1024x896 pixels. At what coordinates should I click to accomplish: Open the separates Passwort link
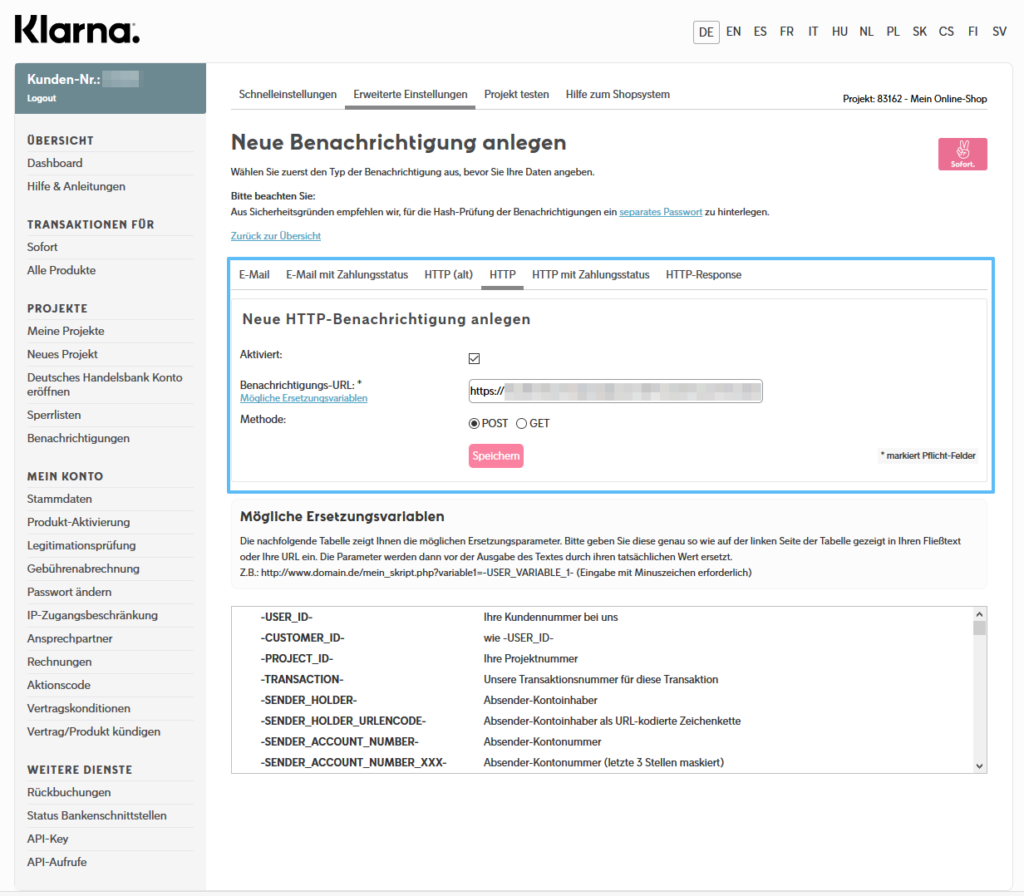click(660, 212)
